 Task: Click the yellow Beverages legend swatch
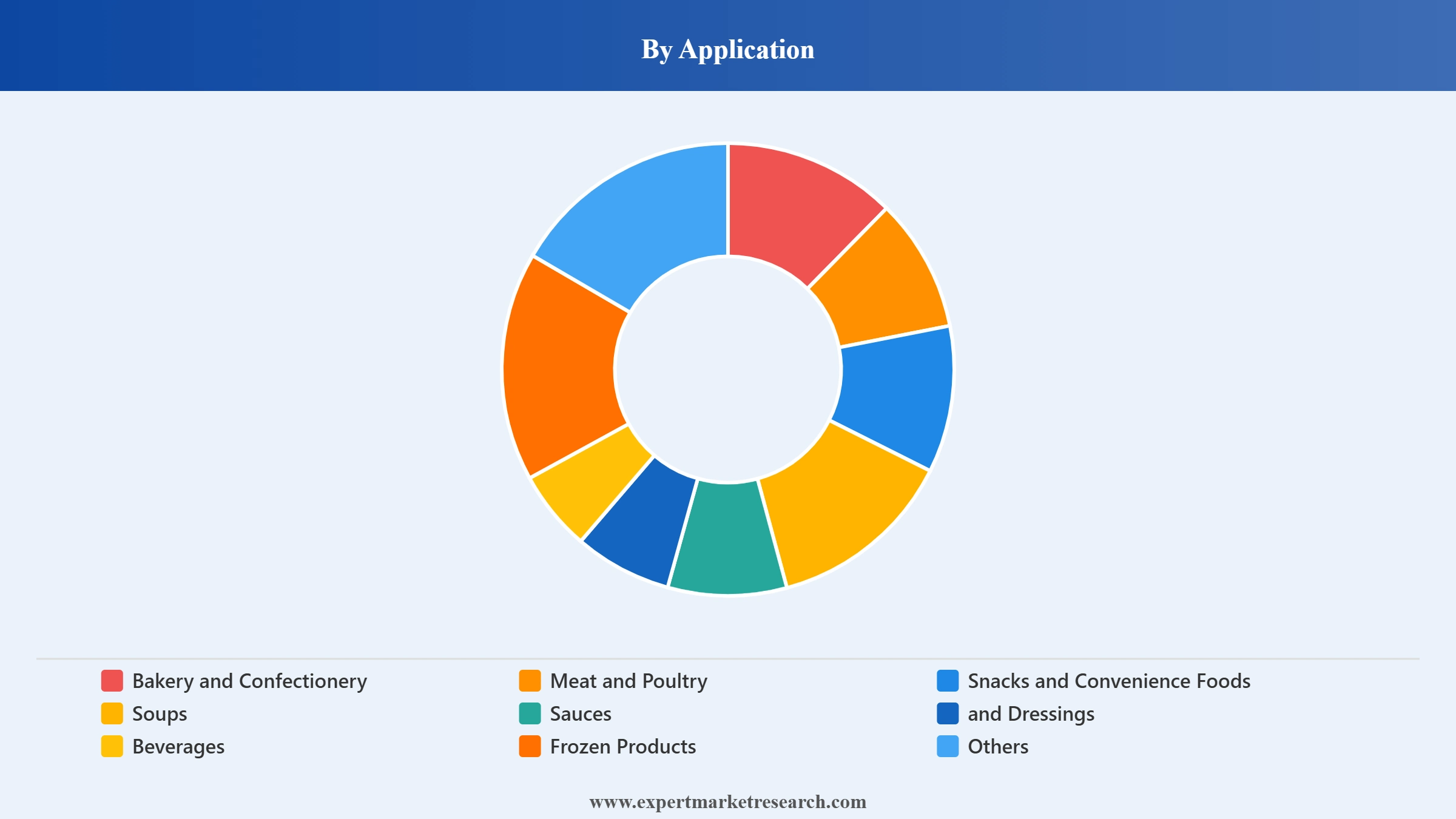pyautogui.click(x=112, y=746)
